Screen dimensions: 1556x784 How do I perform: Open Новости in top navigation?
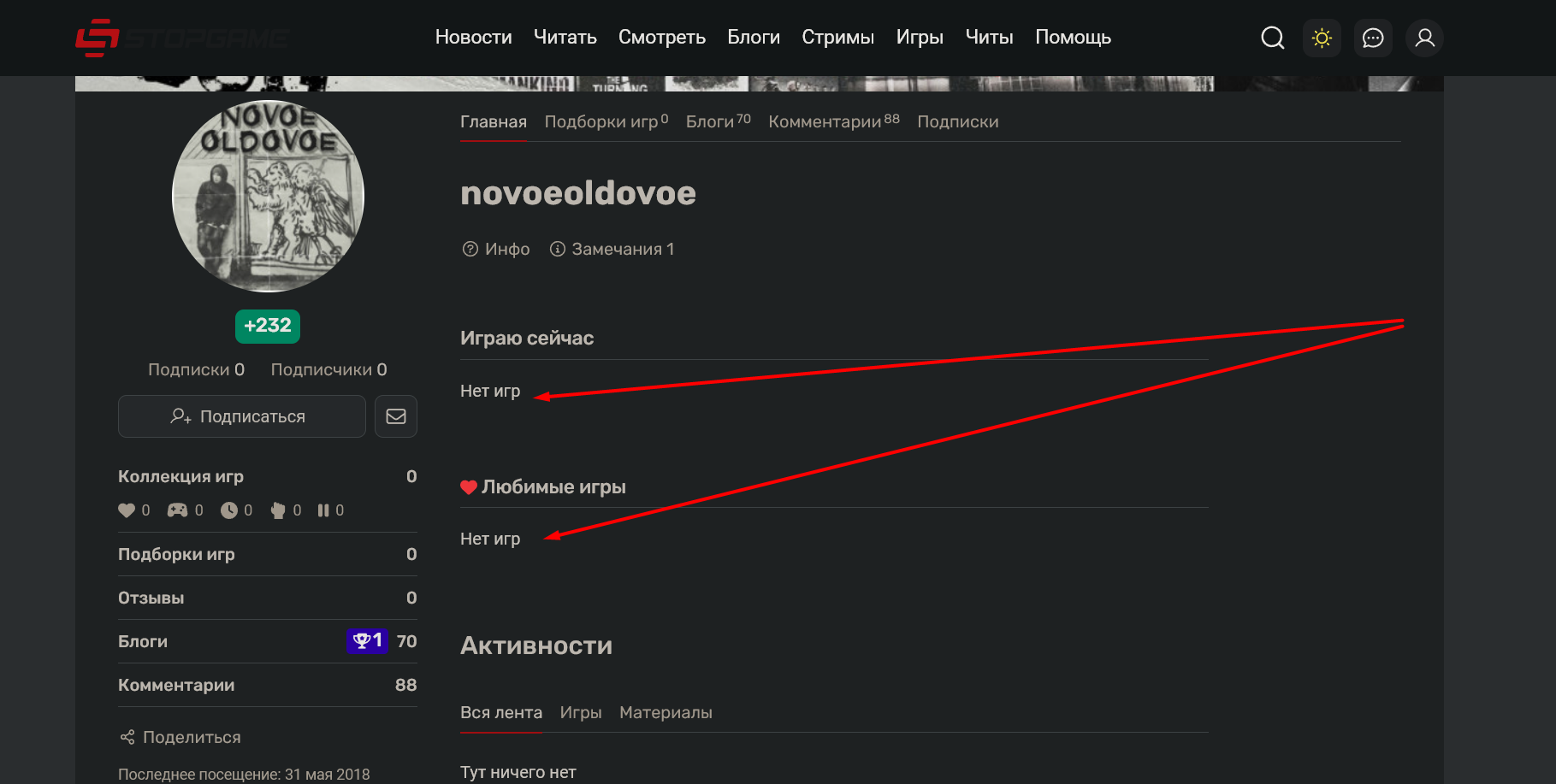pos(473,38)
